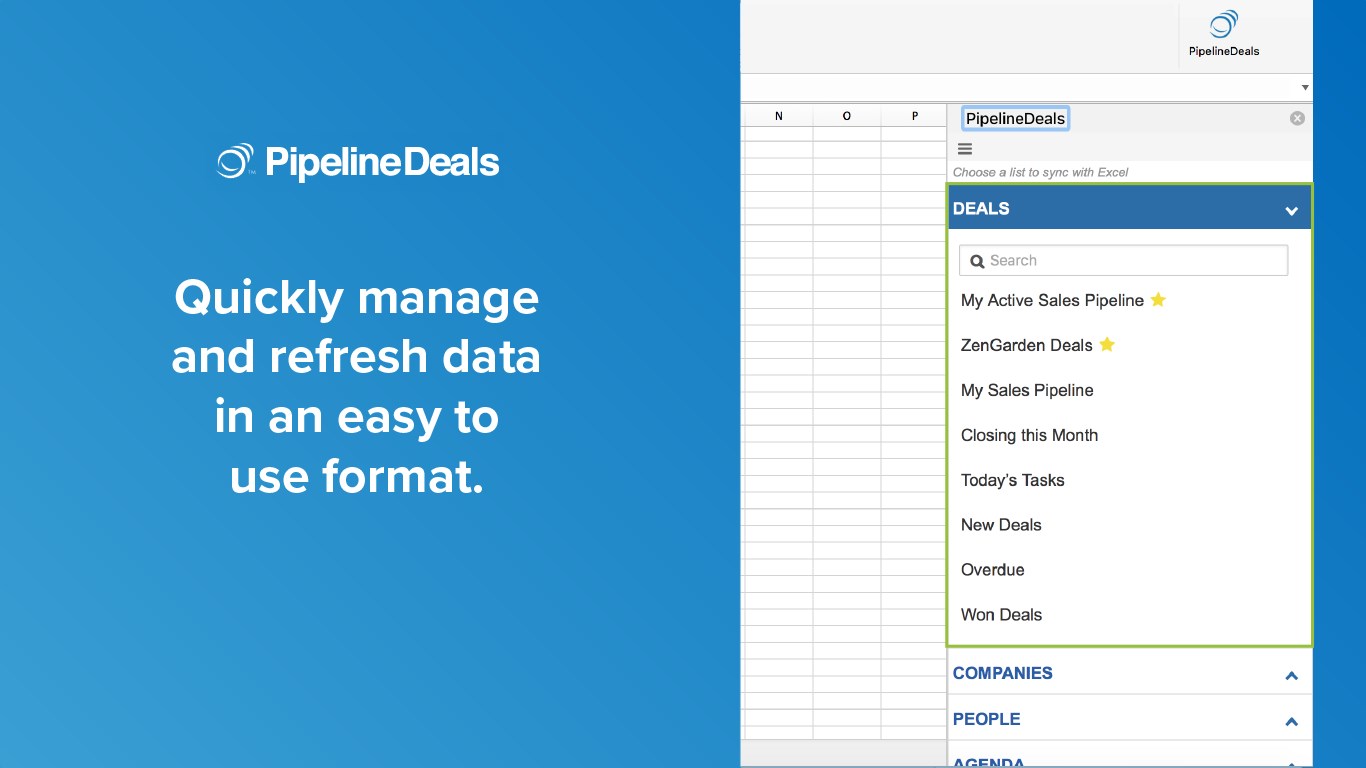The width and height of the screenshot is (1366, 768).
Task: Select Closing this Month list
Action: [1029, 435]
